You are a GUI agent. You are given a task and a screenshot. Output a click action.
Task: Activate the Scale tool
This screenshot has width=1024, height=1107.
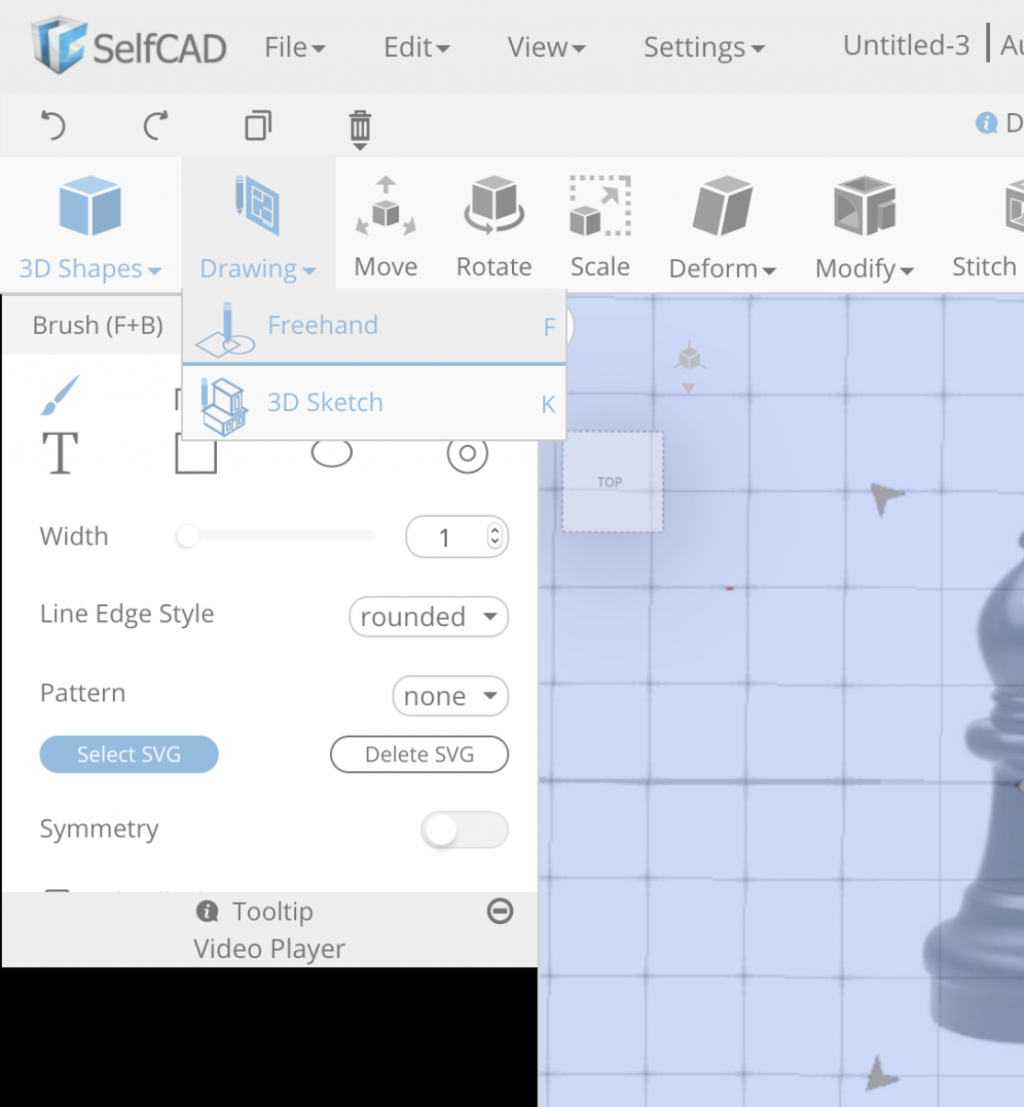[599, 225]
